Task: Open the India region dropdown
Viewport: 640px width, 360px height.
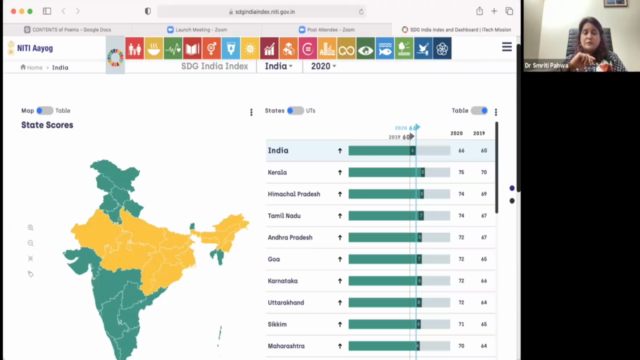Action: pyautogui.click(x=279, y=66)
